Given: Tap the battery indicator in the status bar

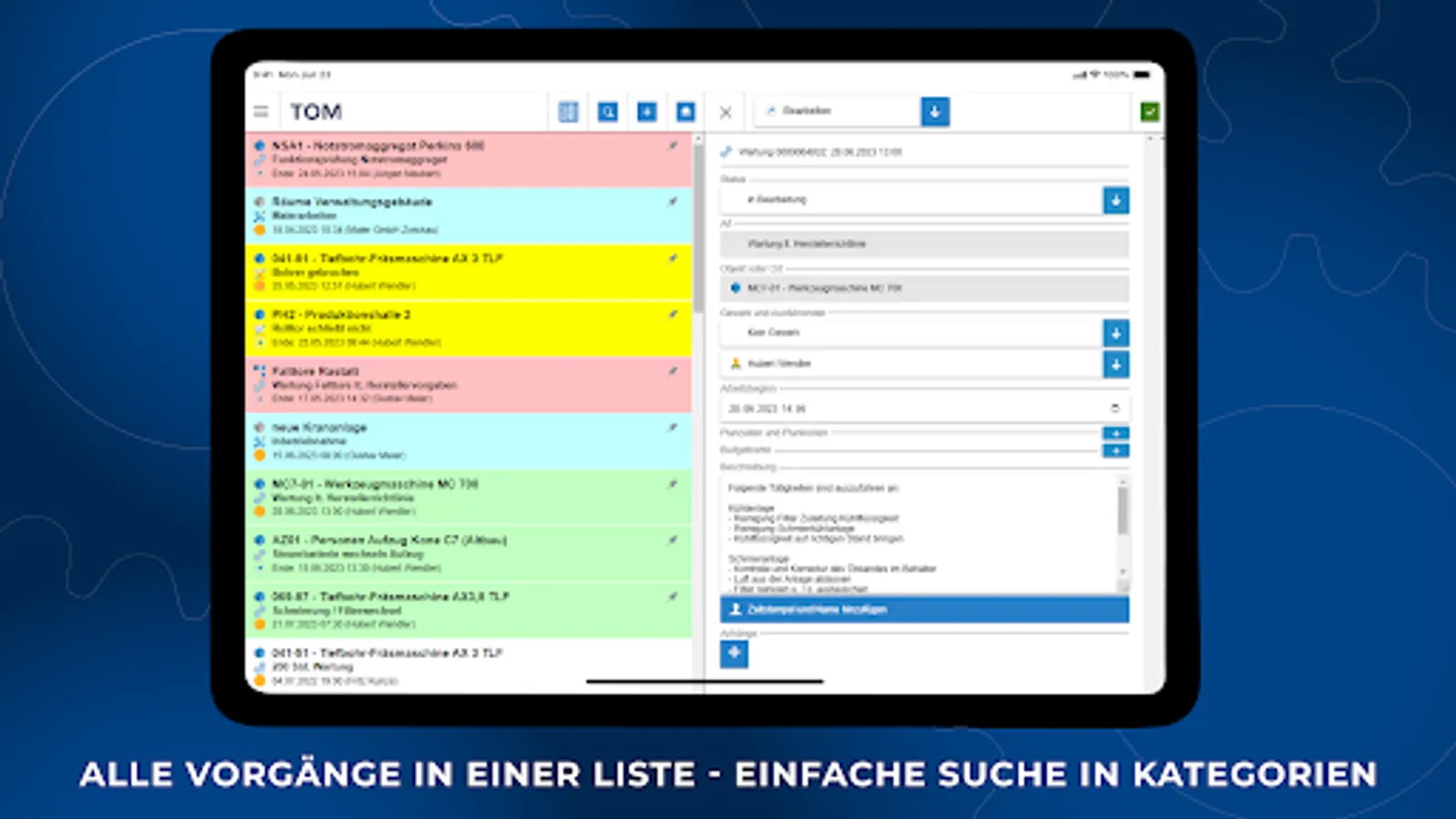Looking at the screenshot, I should click(x=1142, y=75).
